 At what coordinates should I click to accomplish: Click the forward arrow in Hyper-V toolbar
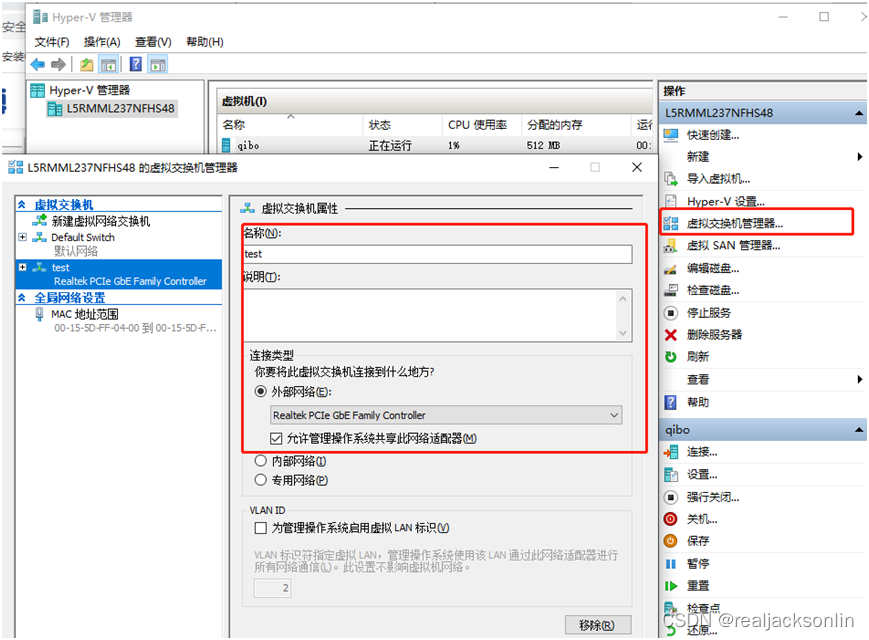click(58, 65)
